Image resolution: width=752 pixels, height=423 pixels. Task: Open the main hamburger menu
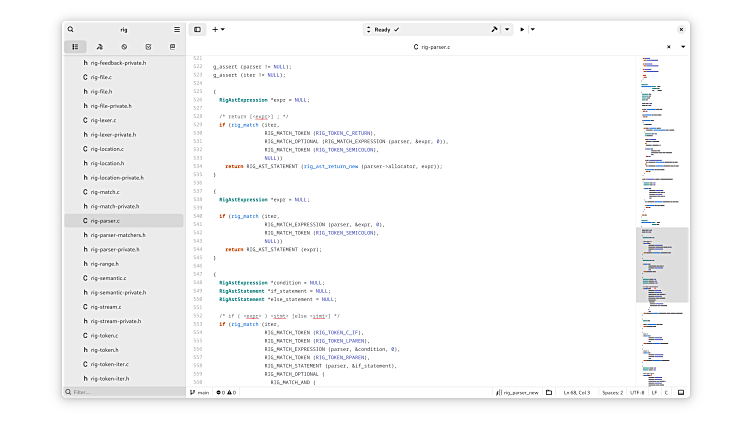(x=177, y=30)
